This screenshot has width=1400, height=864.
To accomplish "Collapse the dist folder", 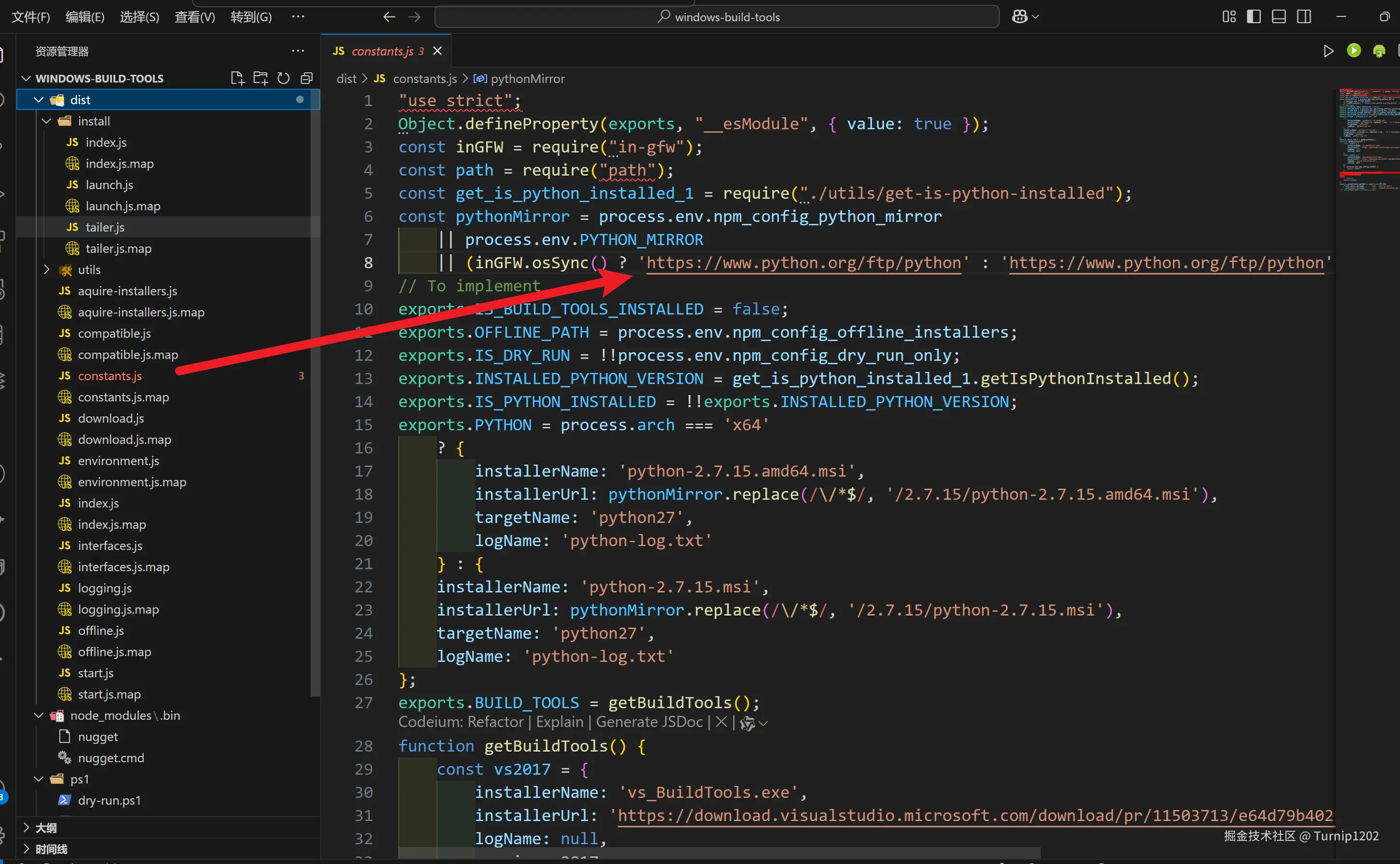I will pyautogui.click(x=39, y=100).
